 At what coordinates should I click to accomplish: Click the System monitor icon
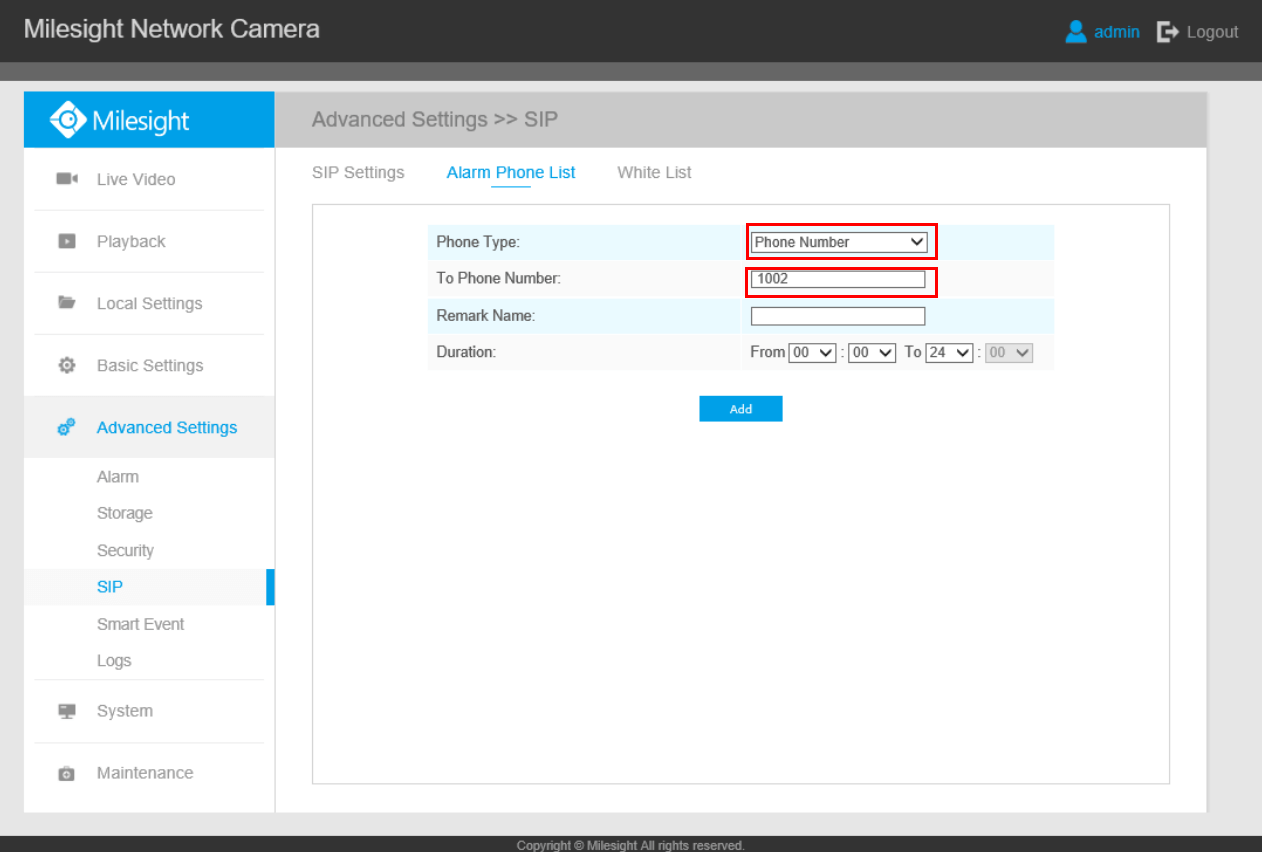click(x=67, y=711)
